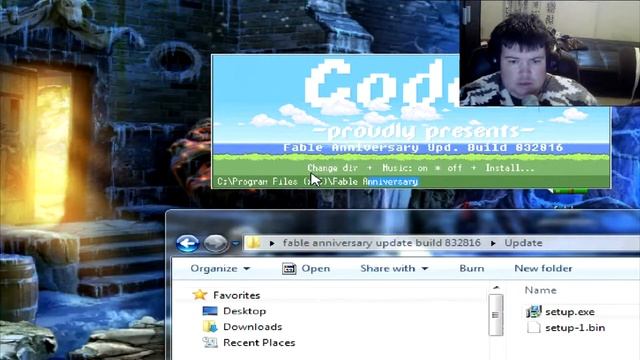Click the Recent Places icon
The width and height of the screenshot is (640, 360).
click(x=210, y=342)
